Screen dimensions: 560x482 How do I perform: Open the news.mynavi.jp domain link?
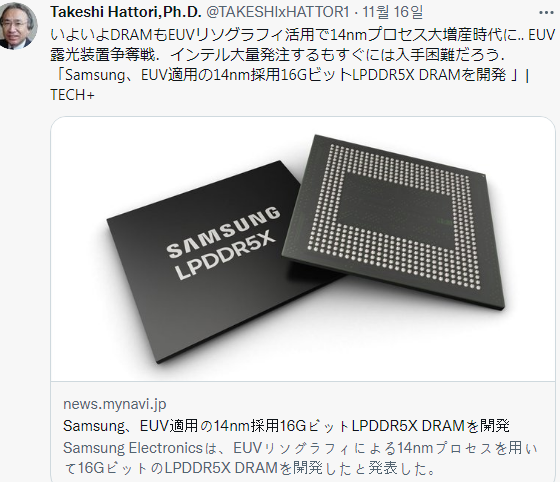(x=115, y=404)
